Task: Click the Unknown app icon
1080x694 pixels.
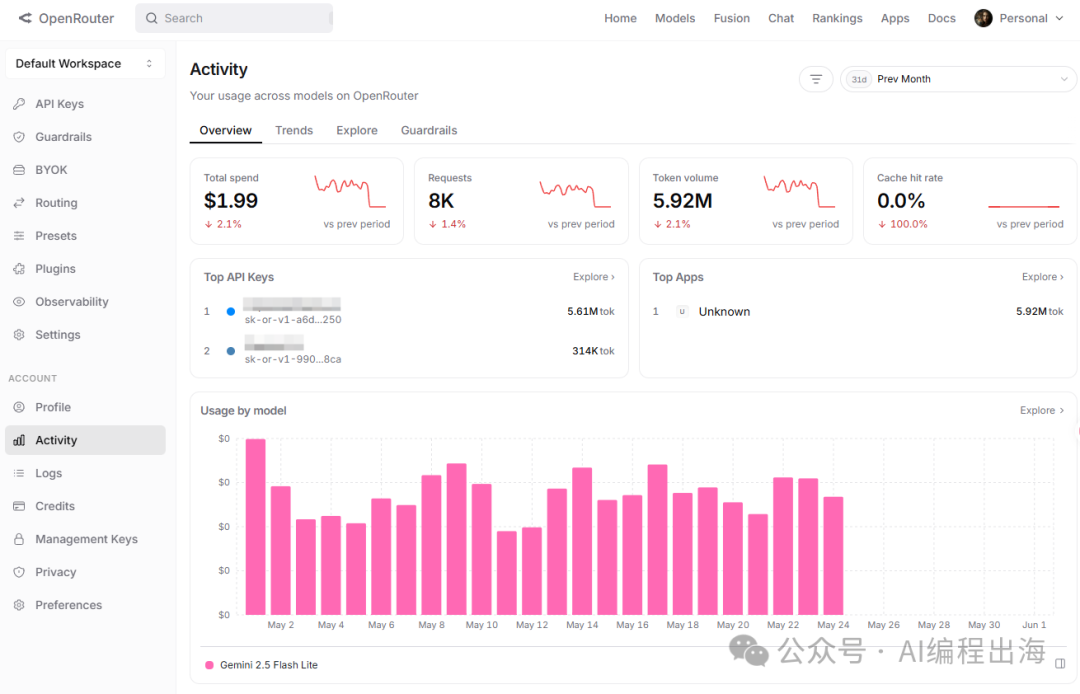Action: pos(682,311)
